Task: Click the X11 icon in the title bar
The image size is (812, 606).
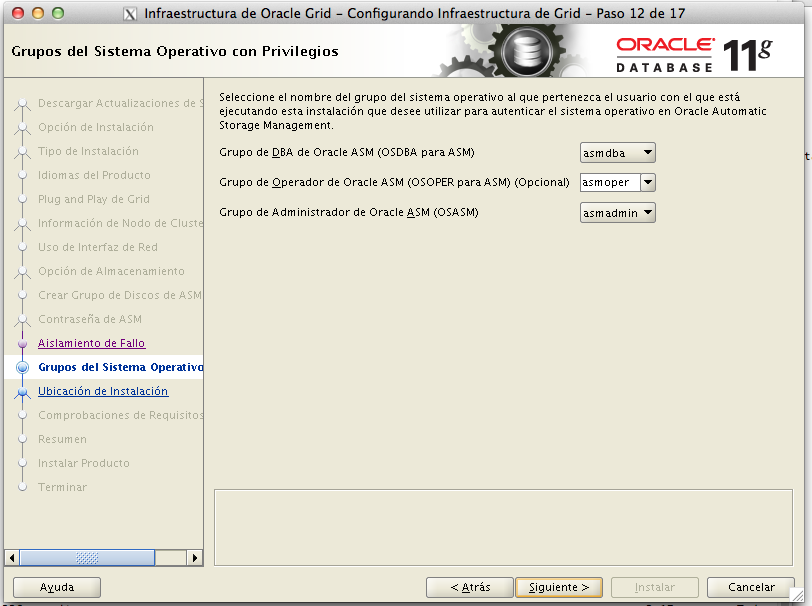Action: point(130,14)
